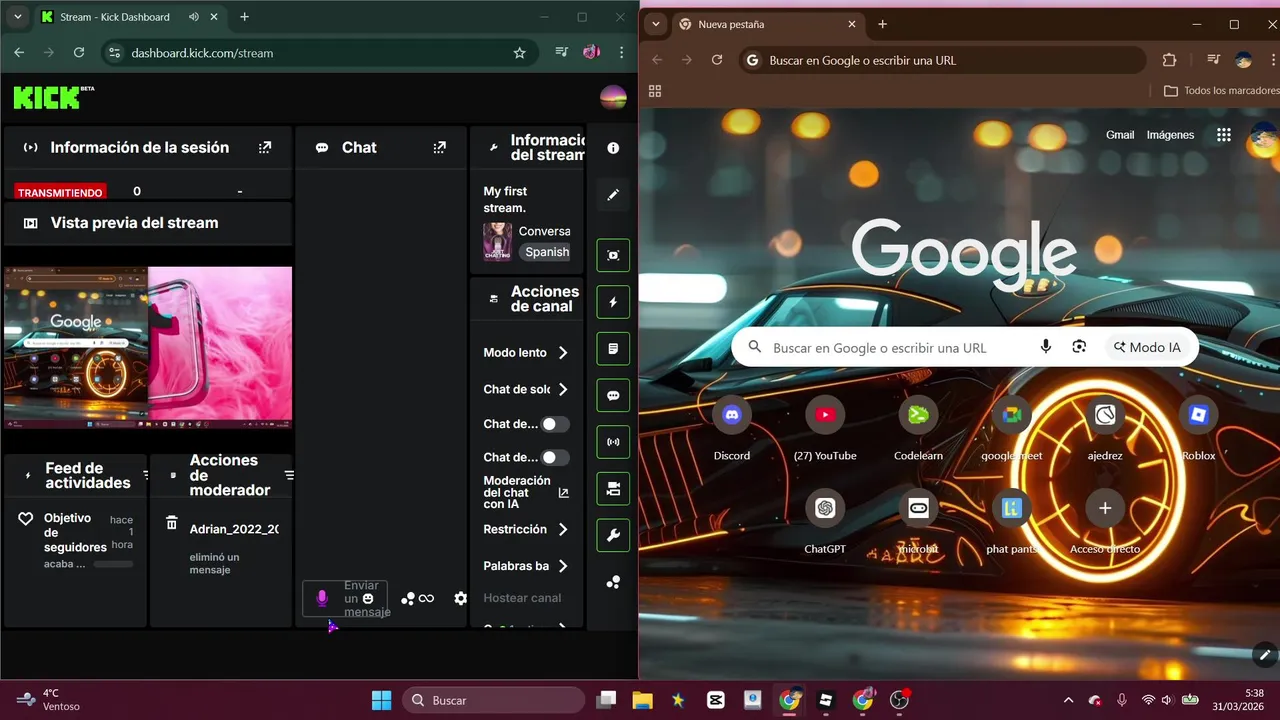Open Roblox shortcut
This screenshot has height=720, width=1280.
1198,429
